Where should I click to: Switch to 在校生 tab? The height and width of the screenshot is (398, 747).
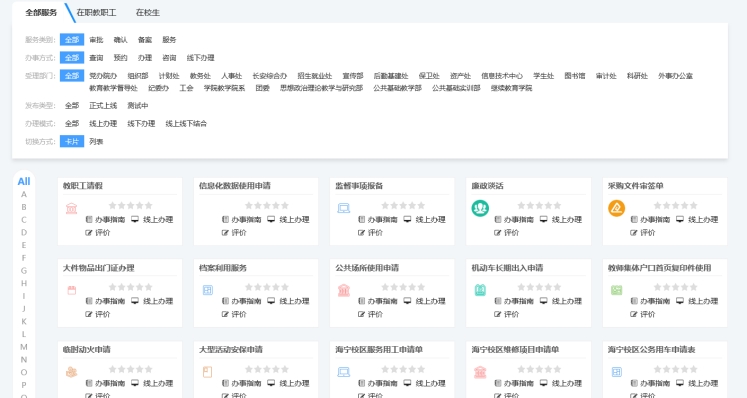coord(148,12)
